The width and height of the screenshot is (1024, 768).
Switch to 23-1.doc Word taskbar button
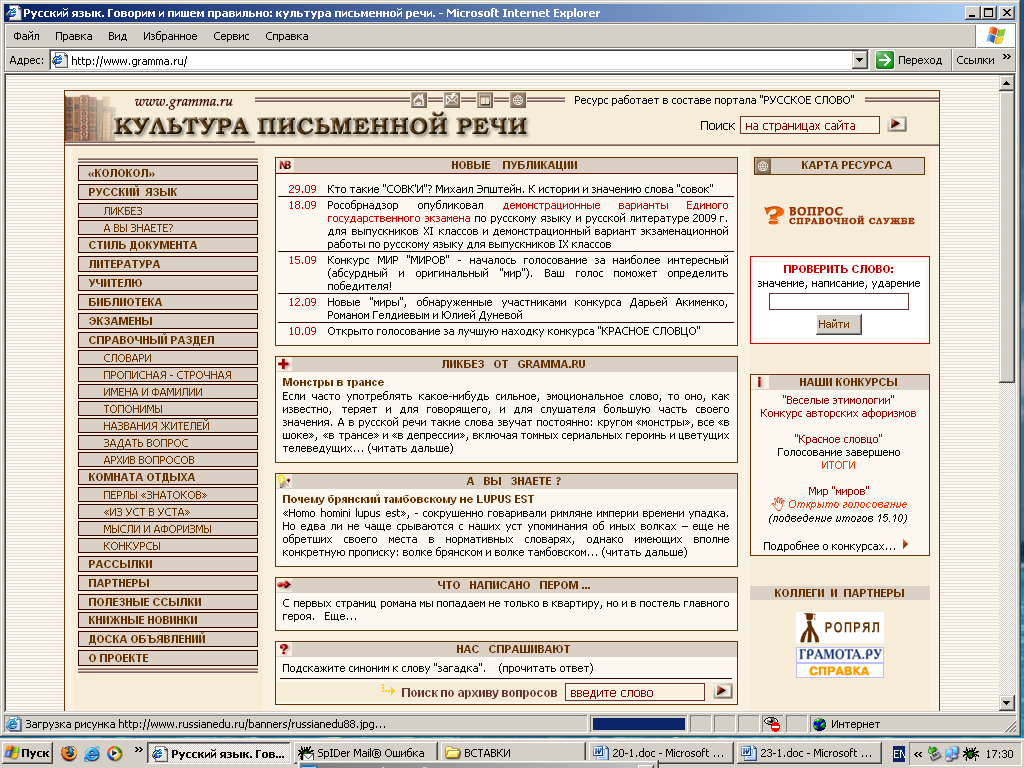[808, 753]
